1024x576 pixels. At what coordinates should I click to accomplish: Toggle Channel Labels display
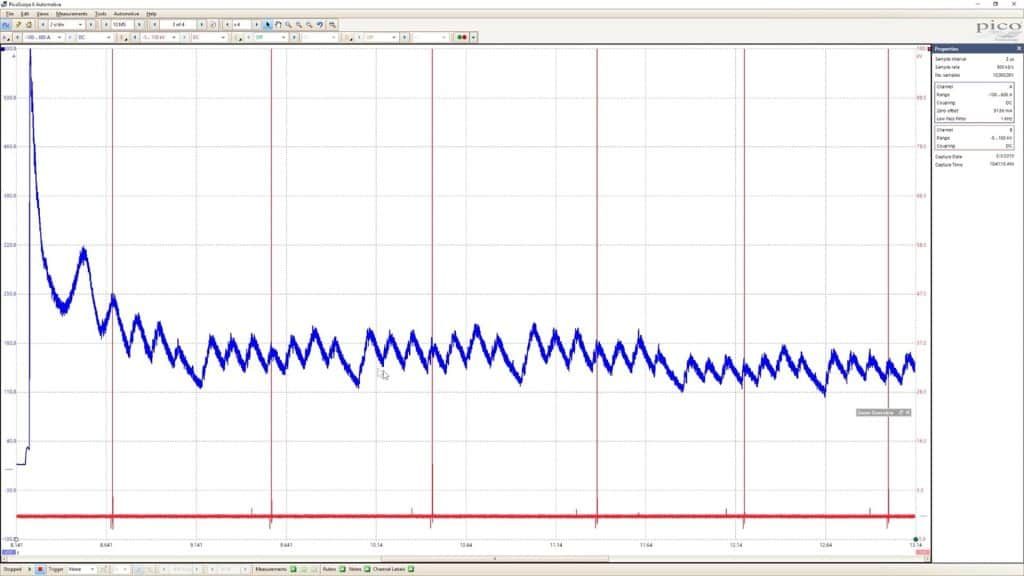pos(411,569)
